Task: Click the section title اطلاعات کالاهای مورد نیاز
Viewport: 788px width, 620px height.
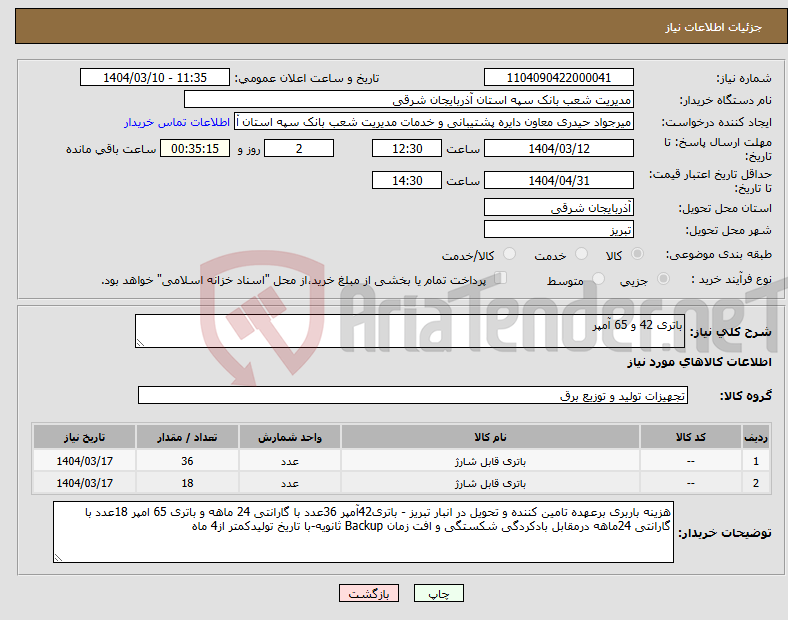Action: coord(699,362)
